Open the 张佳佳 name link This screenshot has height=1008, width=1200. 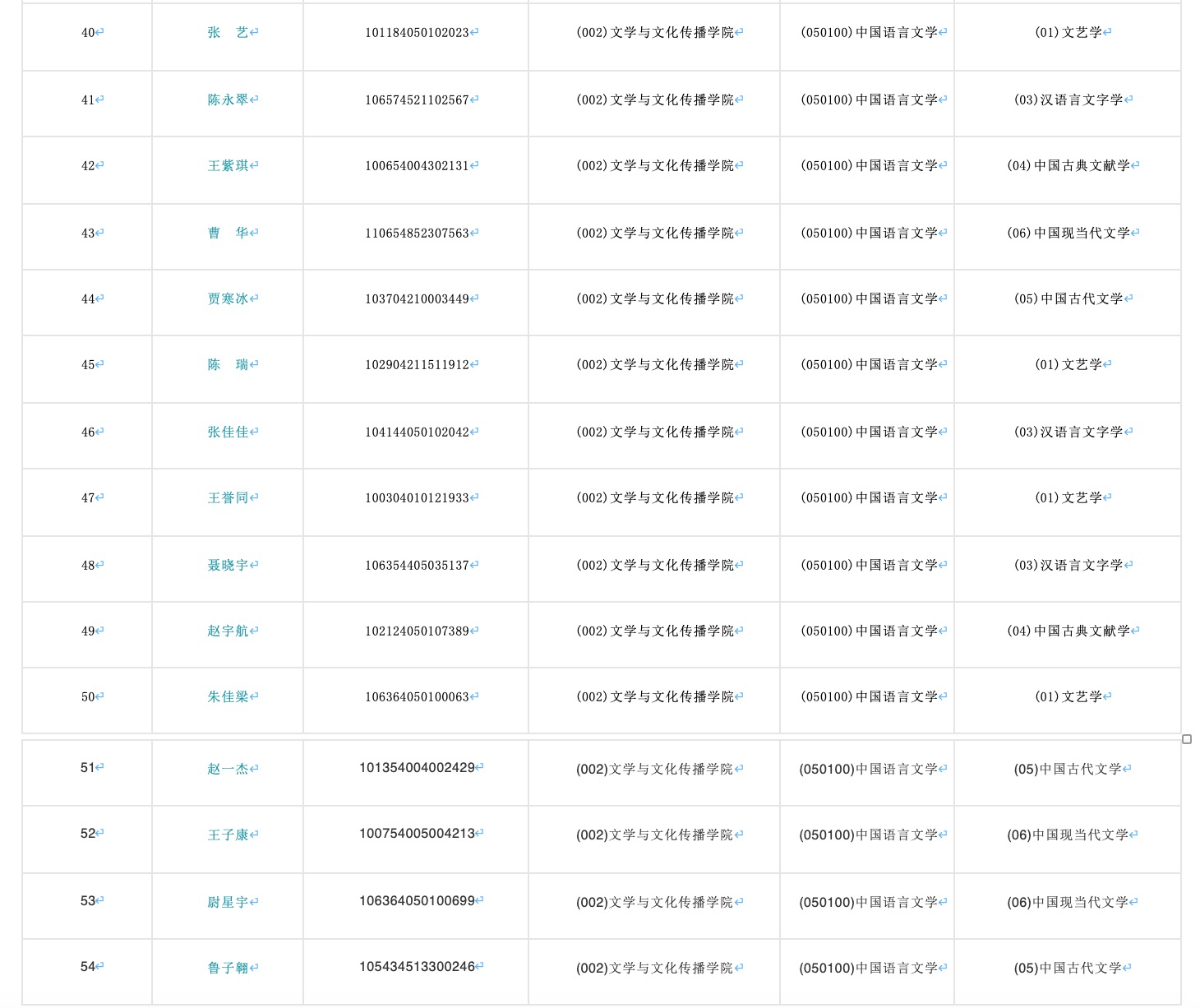point(228,432)
